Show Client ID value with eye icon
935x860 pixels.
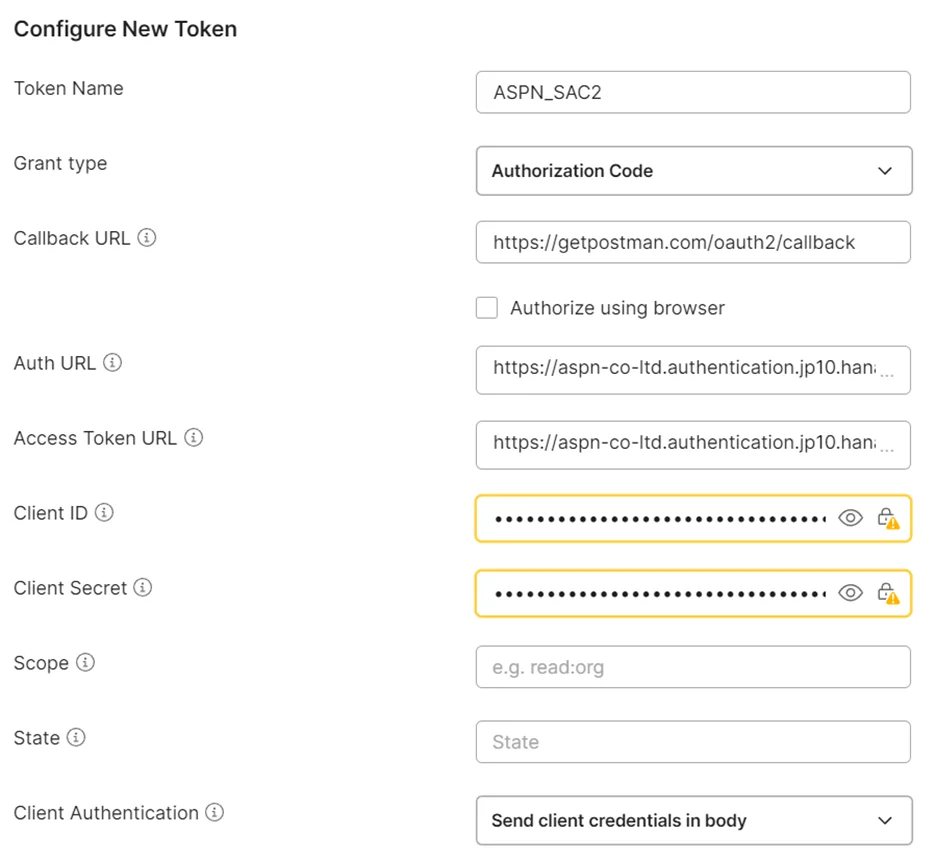point(850,518)
